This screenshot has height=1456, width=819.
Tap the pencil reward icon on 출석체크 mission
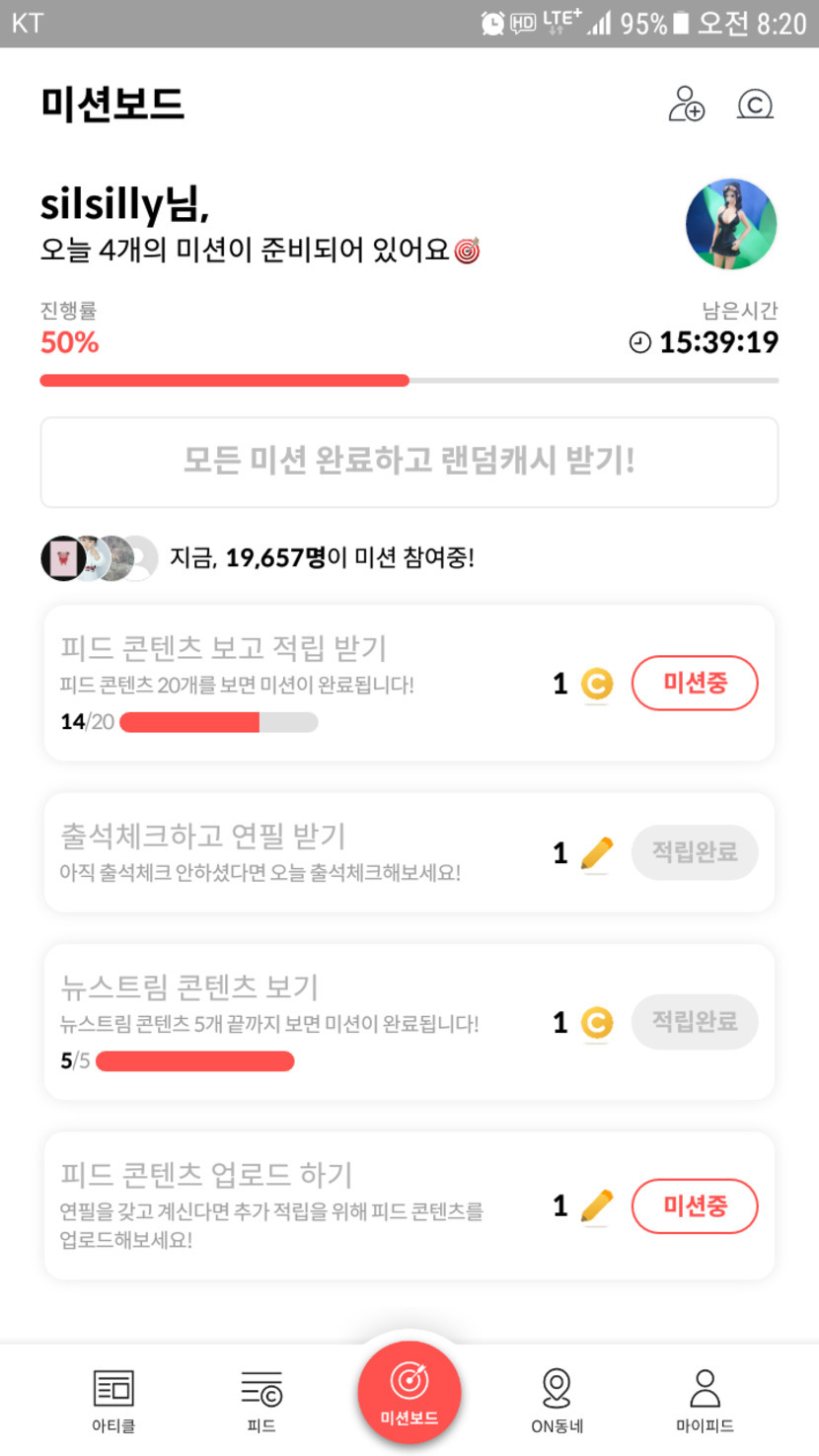pos(596,853)
